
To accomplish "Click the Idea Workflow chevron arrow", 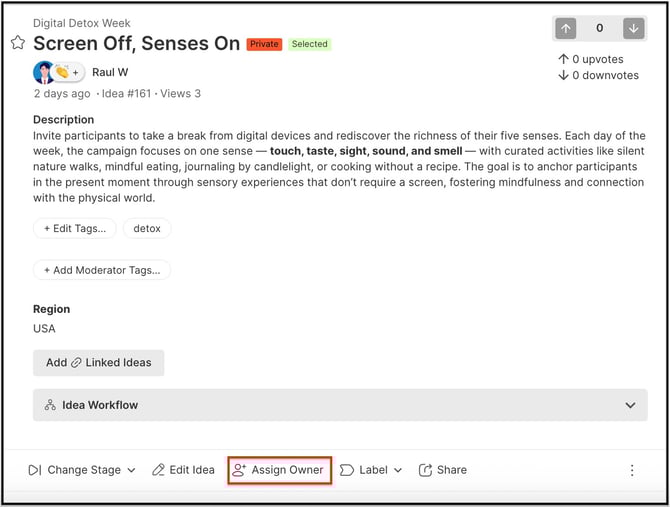I will tap(630, 405).
